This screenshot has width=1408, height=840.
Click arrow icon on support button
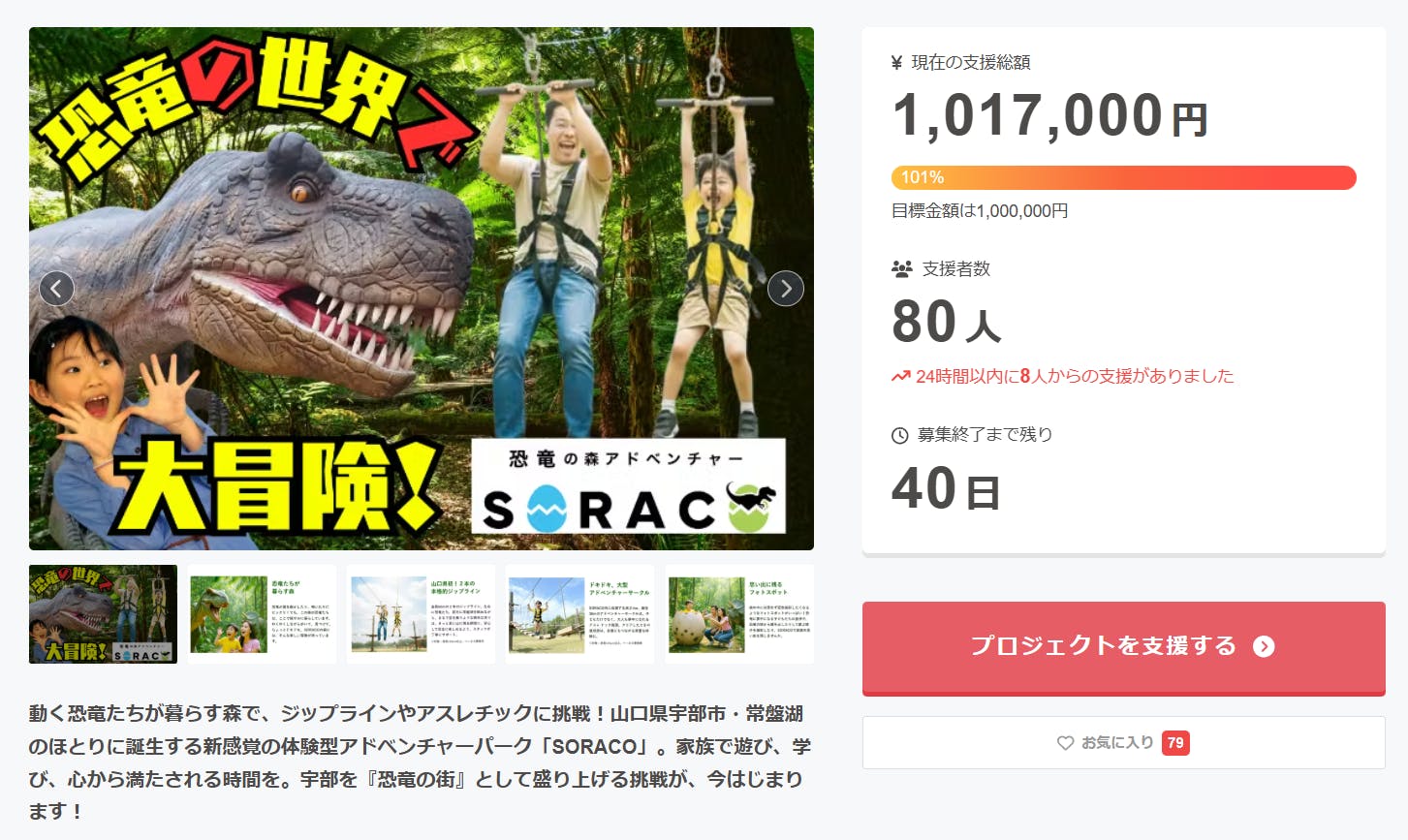coord(1264,647)
